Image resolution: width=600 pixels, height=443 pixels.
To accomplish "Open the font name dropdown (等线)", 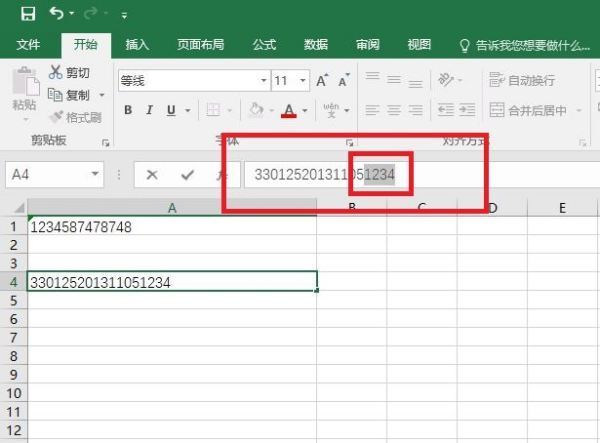I will [x=263, y=80].
